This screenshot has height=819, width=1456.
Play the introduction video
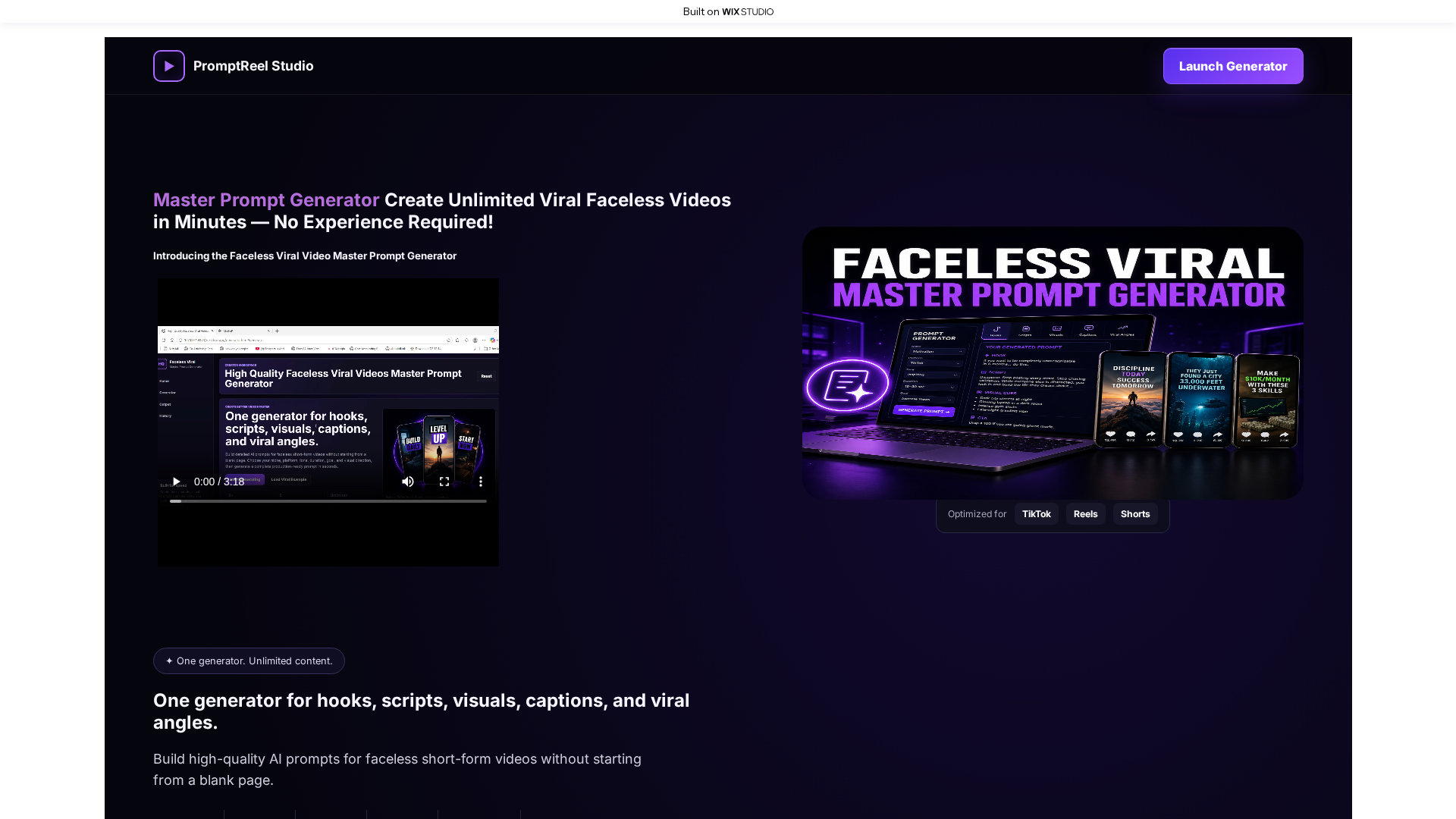pyautogui.click(x=176, y=482)
